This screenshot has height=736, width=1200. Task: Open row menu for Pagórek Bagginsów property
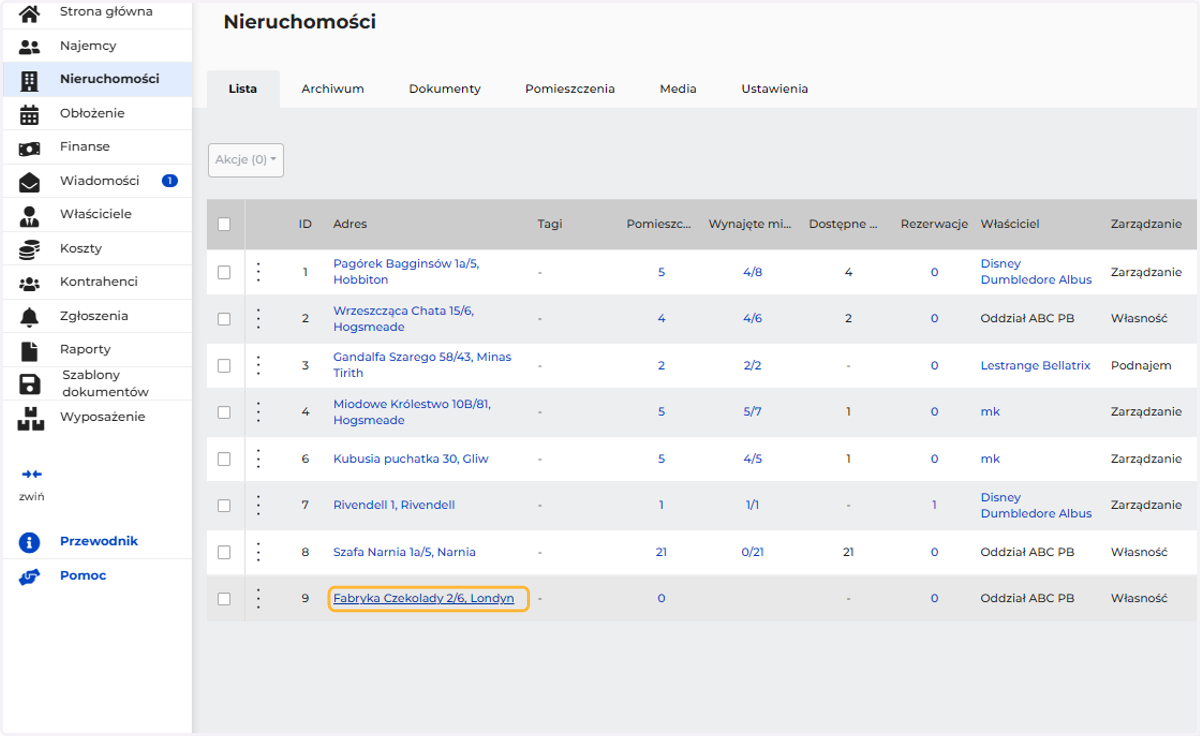tap(258, 272)
